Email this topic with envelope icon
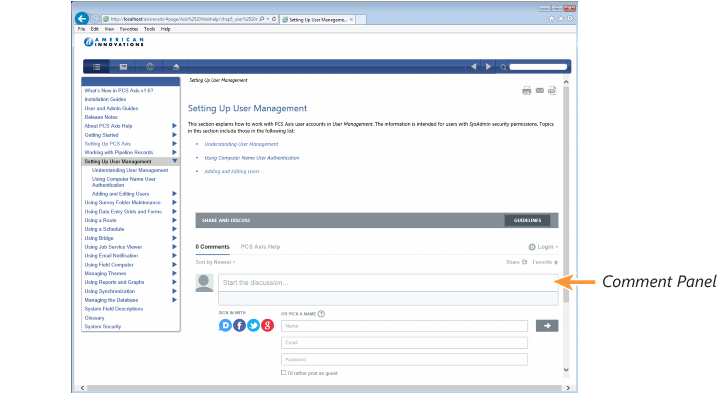 [540, 90]
